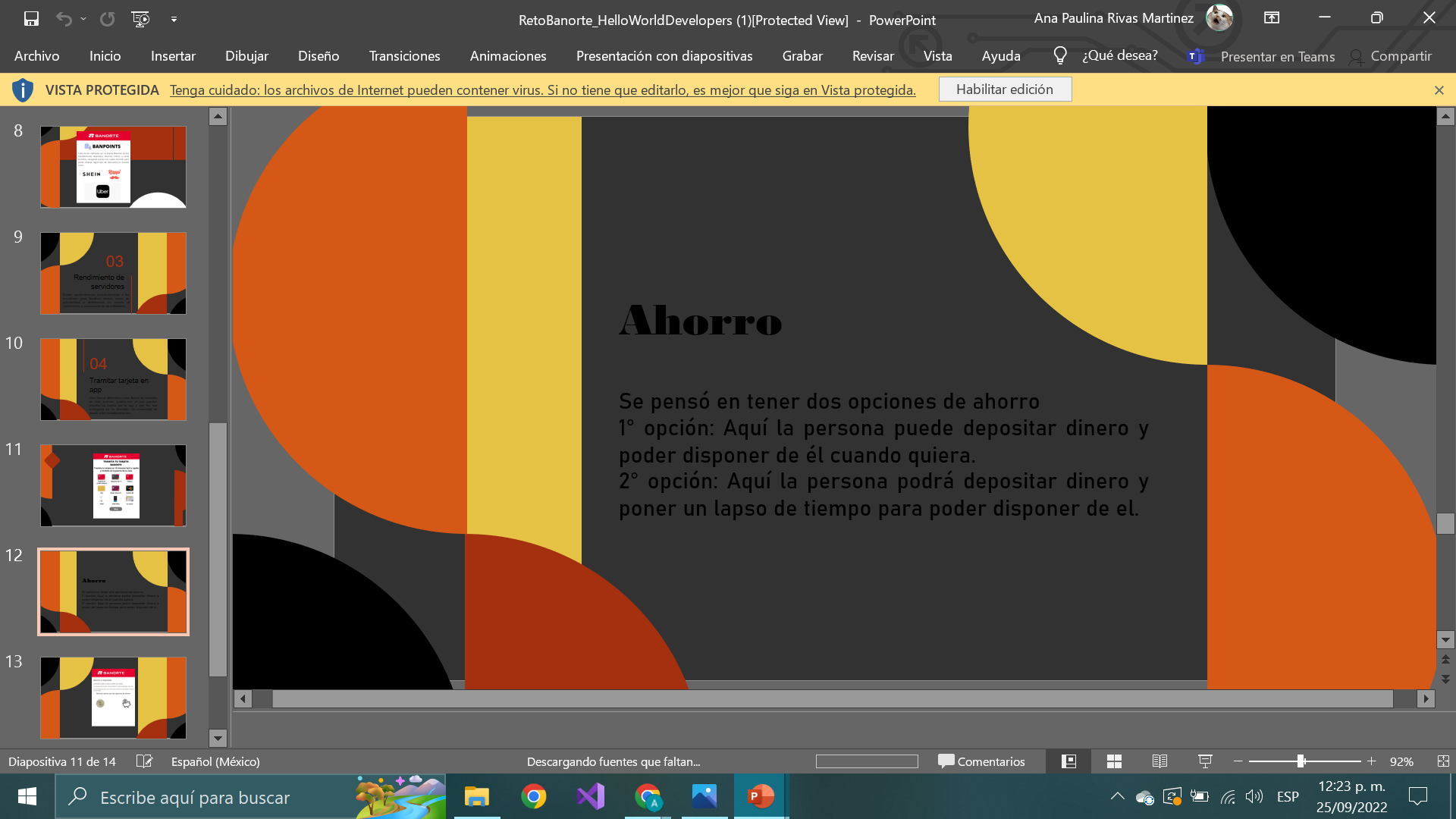Switch to Reading view icon
The image size is (1456, 819).
pyautogui.click(x=1159, y=761)
